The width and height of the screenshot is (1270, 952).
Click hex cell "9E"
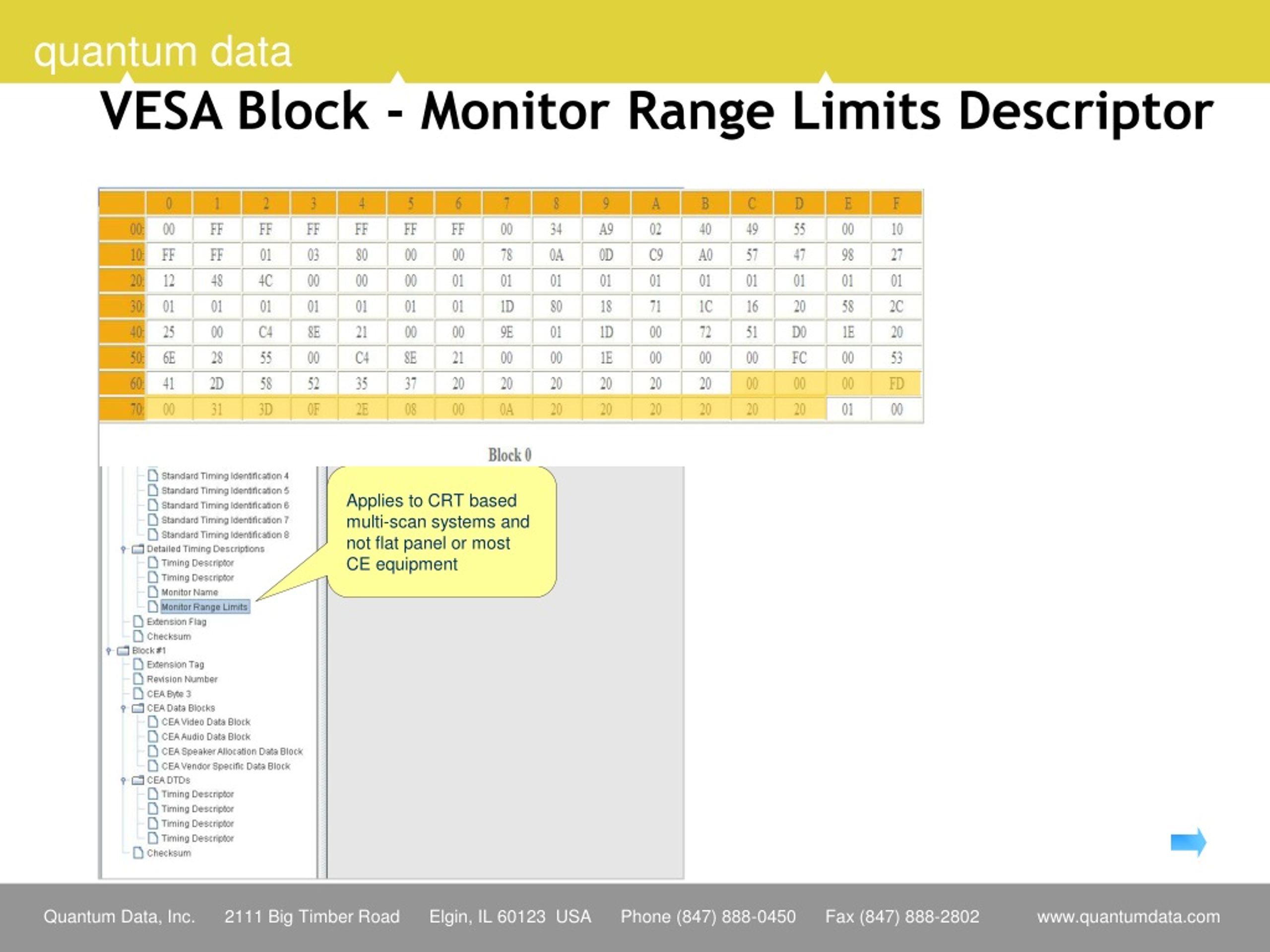[x=507, y=332]
